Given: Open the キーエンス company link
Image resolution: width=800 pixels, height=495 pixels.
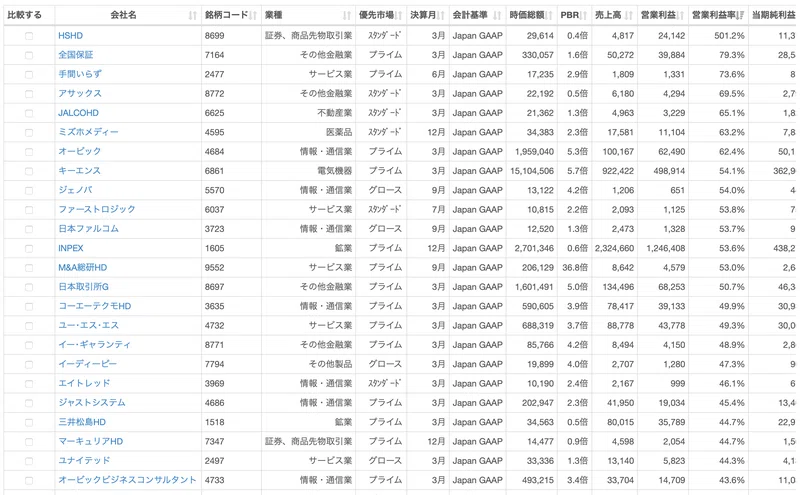Looking at the screenshot, I should point(80,171).
